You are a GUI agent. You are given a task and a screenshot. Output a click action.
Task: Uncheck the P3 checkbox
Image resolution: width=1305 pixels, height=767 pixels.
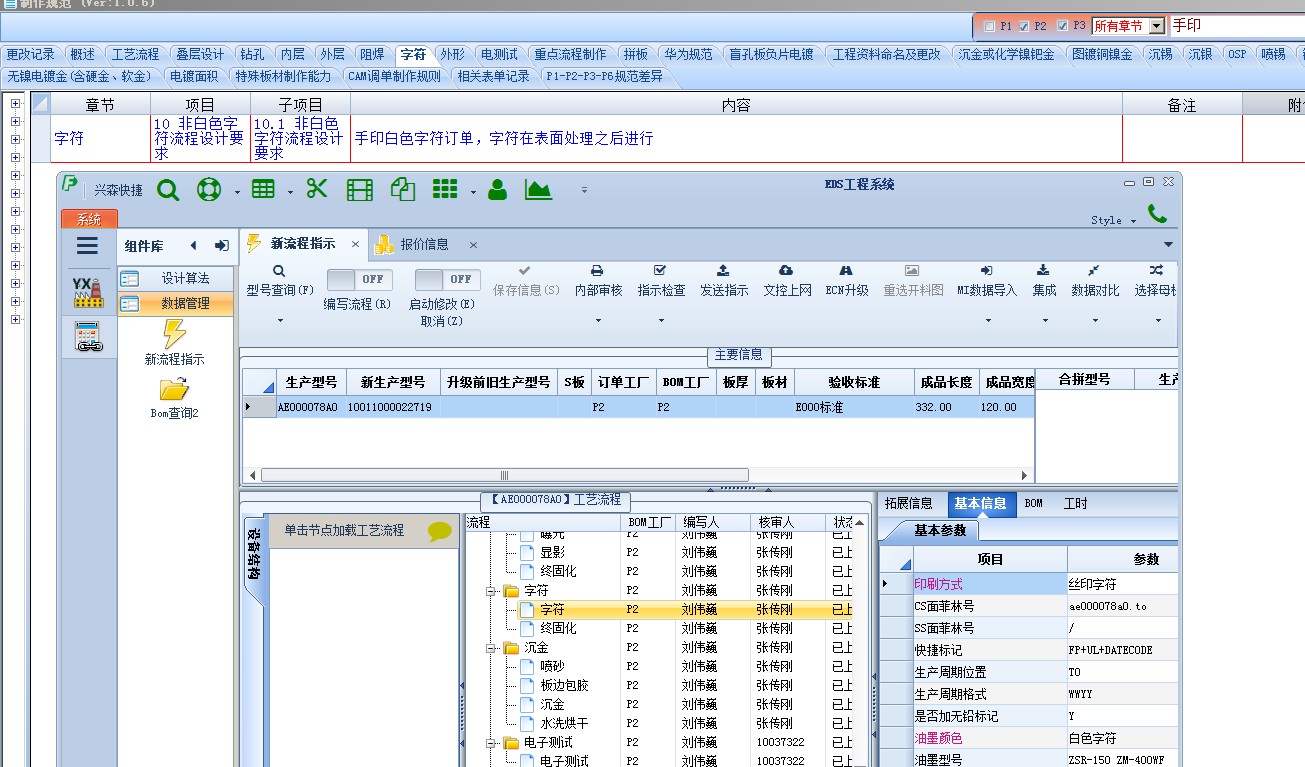pos(1062,26)
